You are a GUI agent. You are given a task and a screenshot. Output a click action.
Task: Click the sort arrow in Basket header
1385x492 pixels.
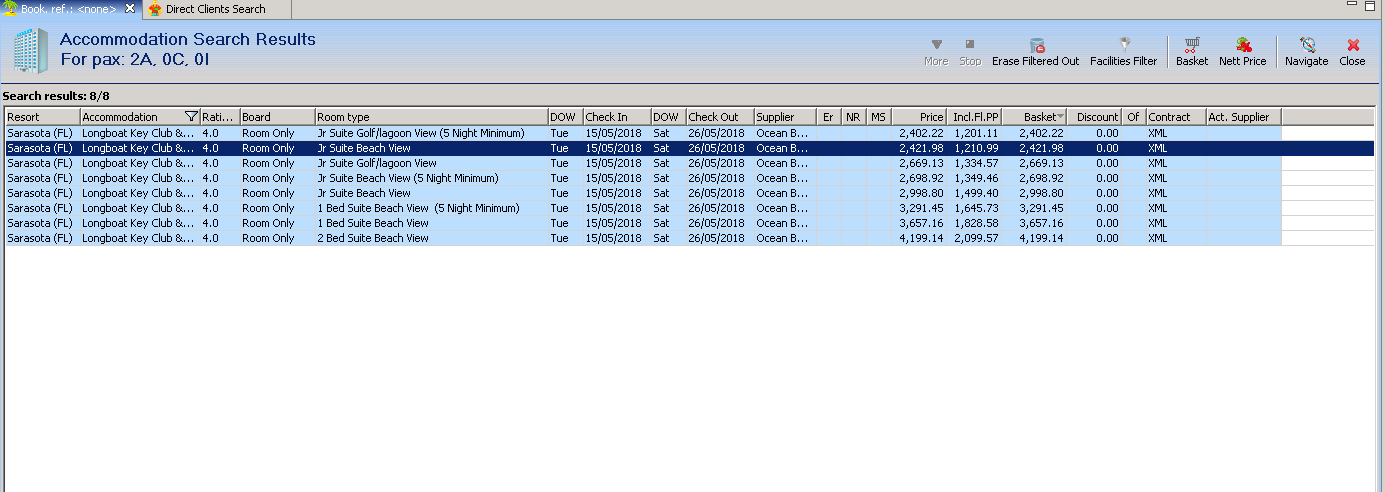pyautogui.click(x=1060, y=117)
